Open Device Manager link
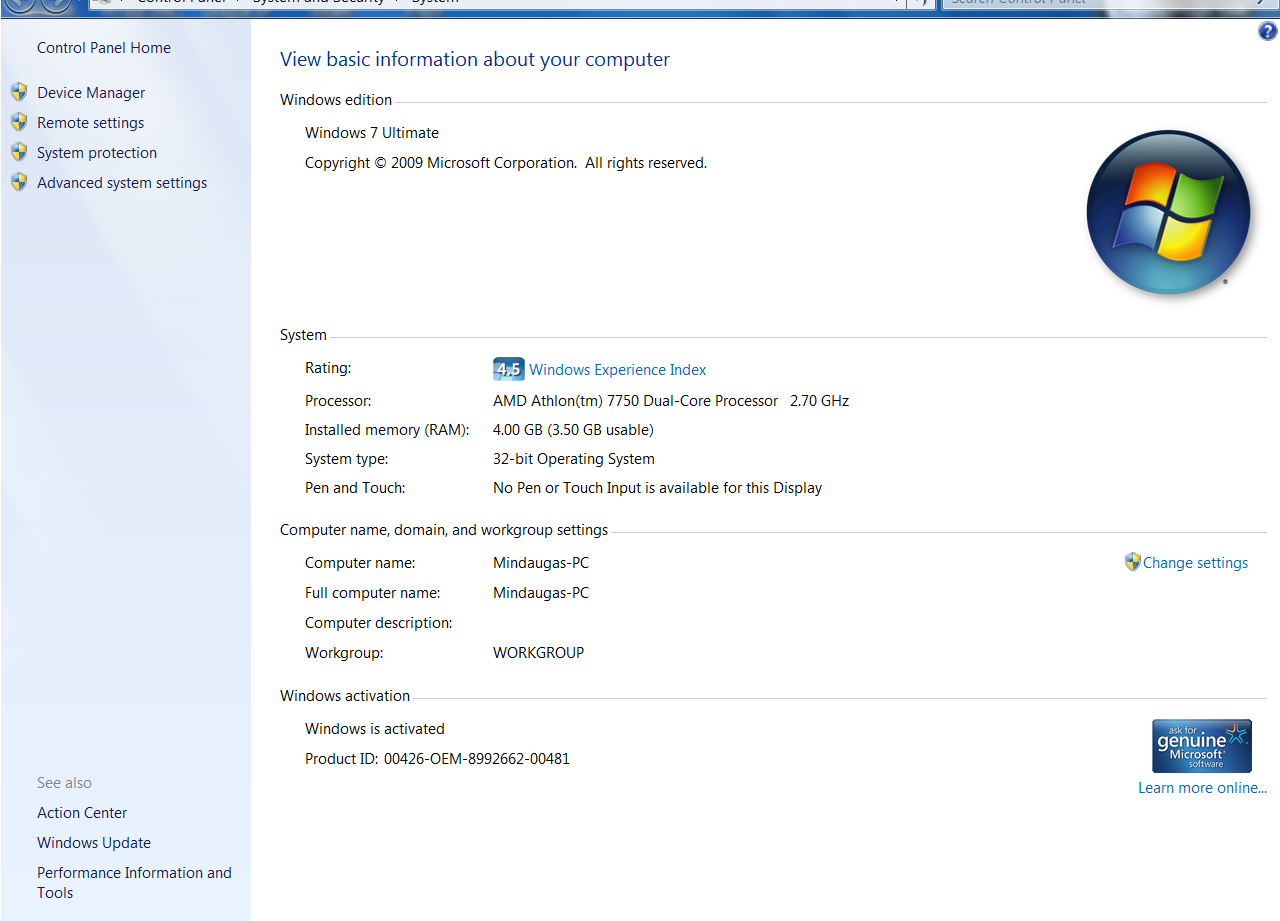This screenshot has width=1280, height=921. coord(91,93)
